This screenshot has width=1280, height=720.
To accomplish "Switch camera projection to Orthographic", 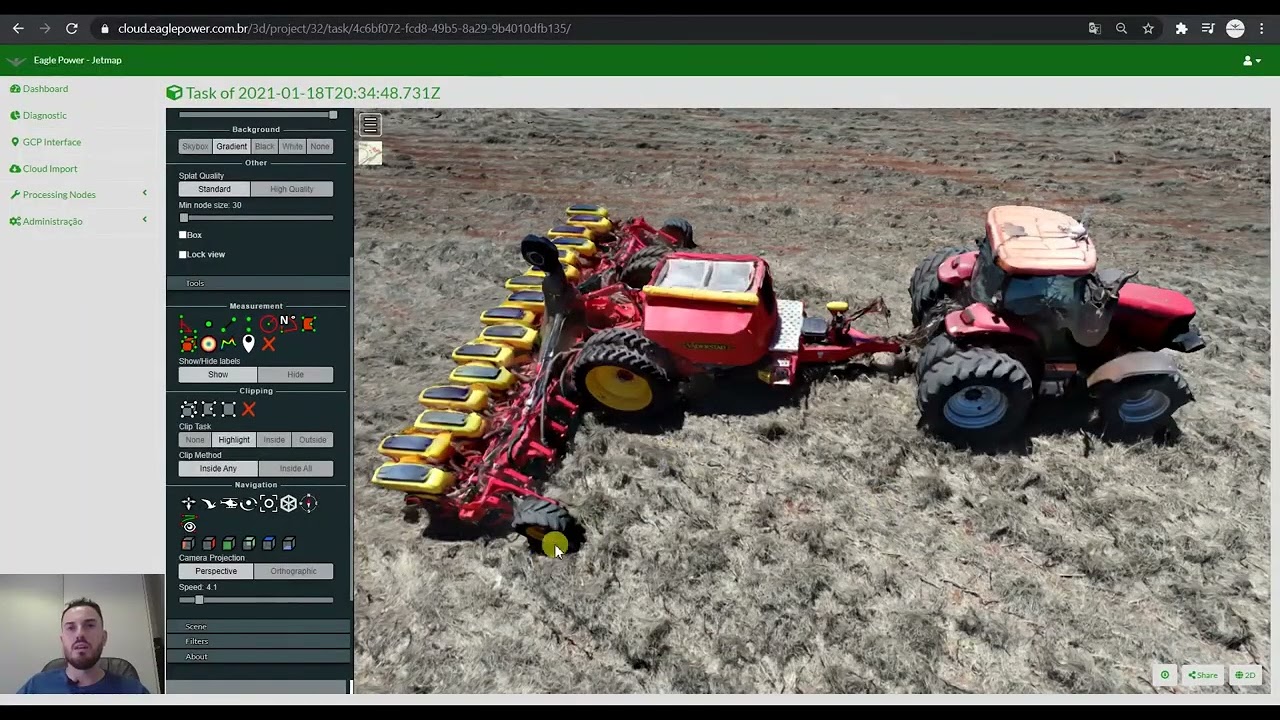I will coord(293,571).
